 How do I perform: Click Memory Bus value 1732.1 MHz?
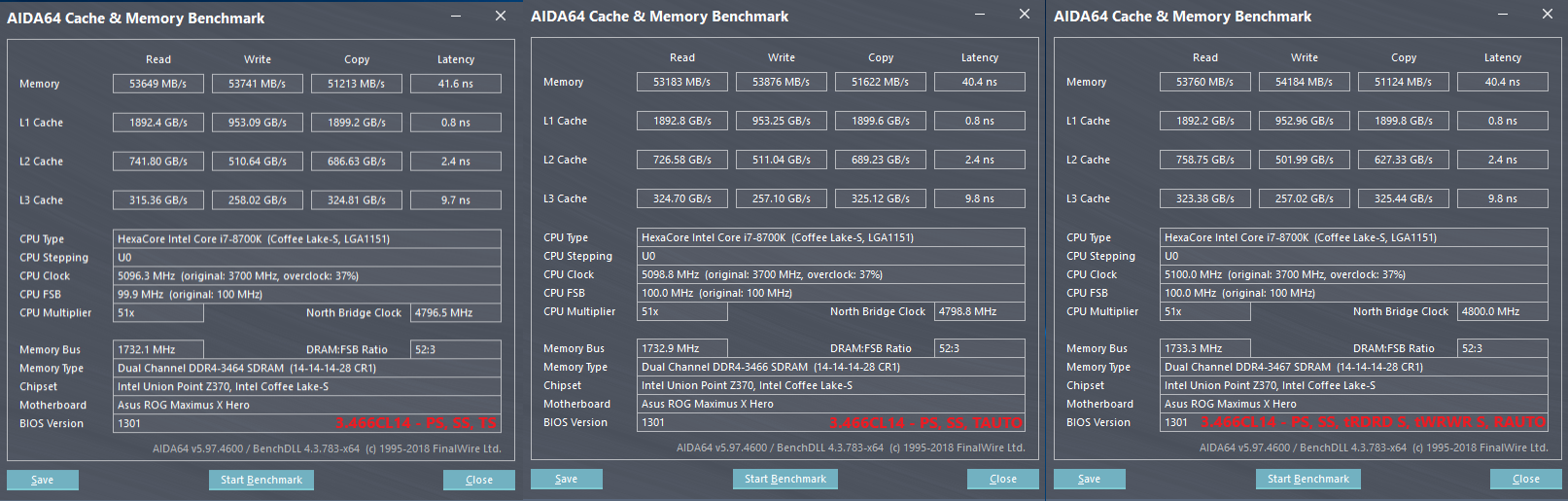point(158,349)
